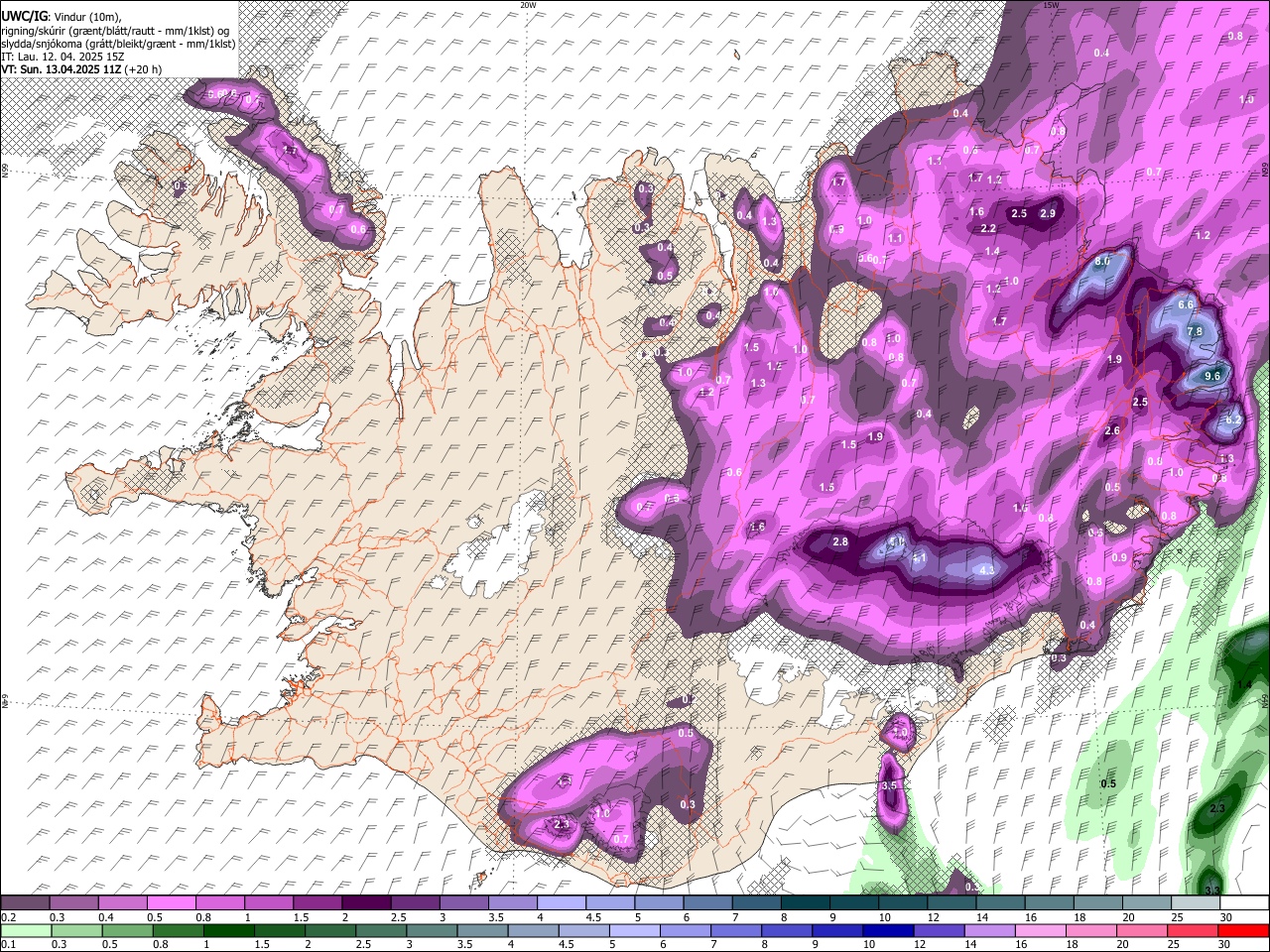
Task: Click the '(+20 h)' forecast offset text
Action: tap(143, 70)
